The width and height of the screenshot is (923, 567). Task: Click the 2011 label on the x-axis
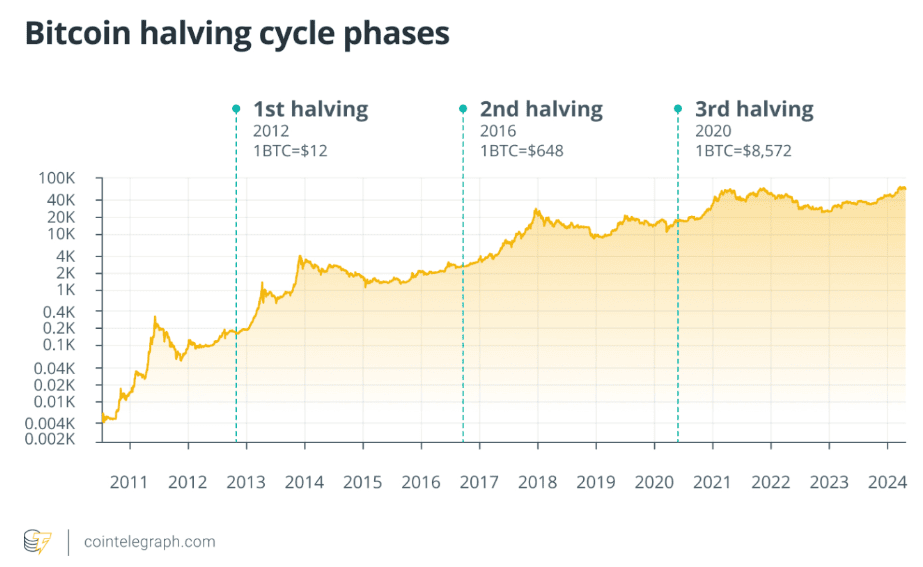click(x=129, y=482)
